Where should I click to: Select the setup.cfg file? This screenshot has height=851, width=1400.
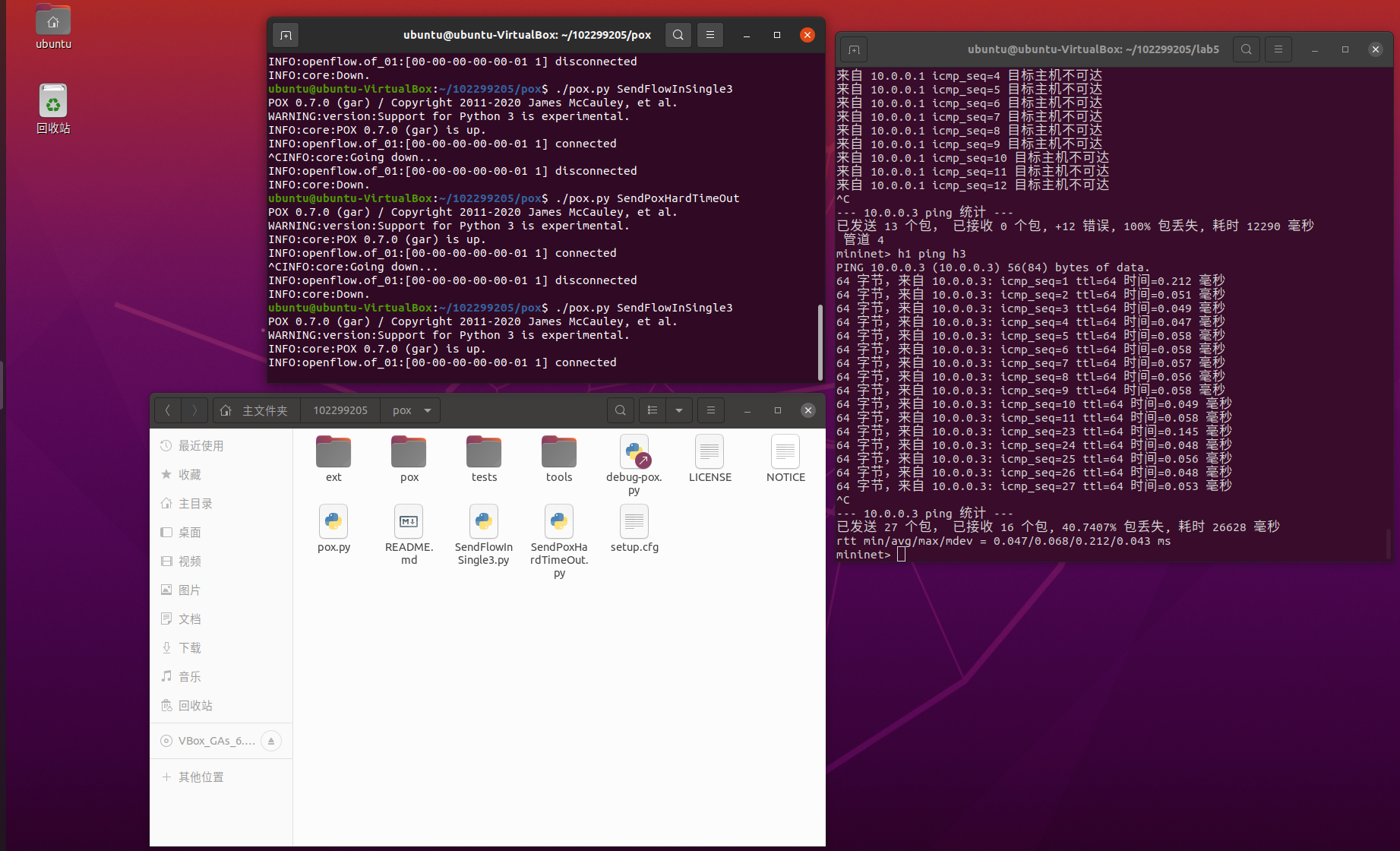(634, 529)
